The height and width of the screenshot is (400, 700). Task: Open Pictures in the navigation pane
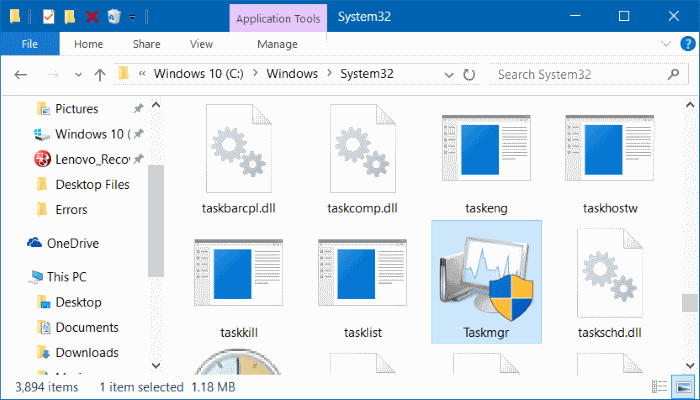[x=77, y=108]
